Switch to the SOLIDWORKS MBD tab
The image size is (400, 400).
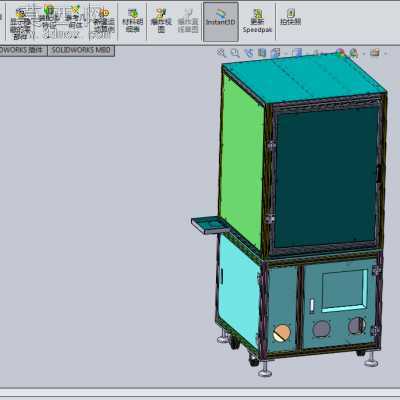tap(81, 51)
